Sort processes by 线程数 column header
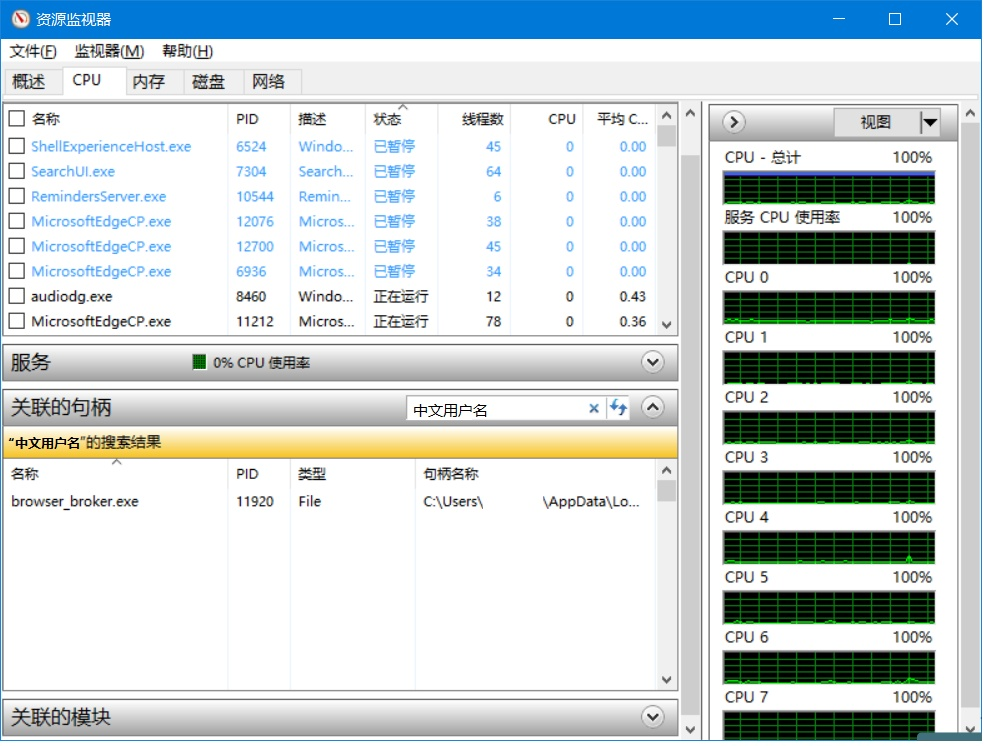 [474, 119]
